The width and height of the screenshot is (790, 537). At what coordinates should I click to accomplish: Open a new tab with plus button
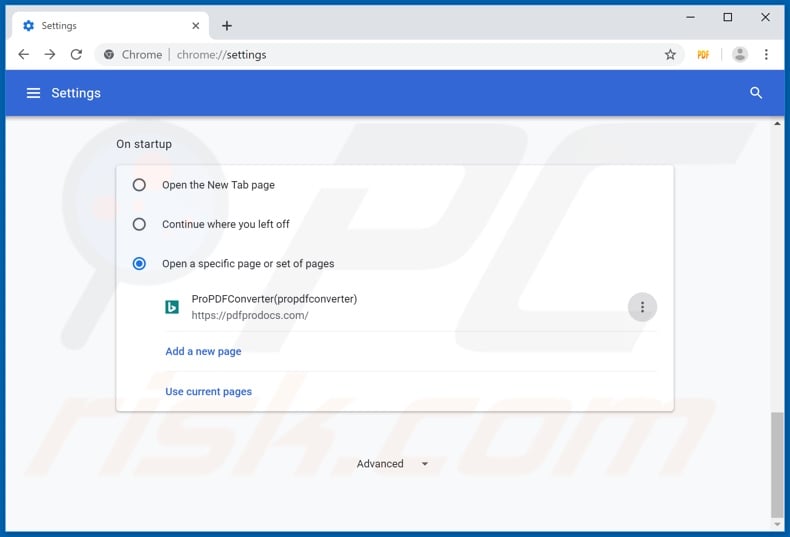(x=227, y=26)
